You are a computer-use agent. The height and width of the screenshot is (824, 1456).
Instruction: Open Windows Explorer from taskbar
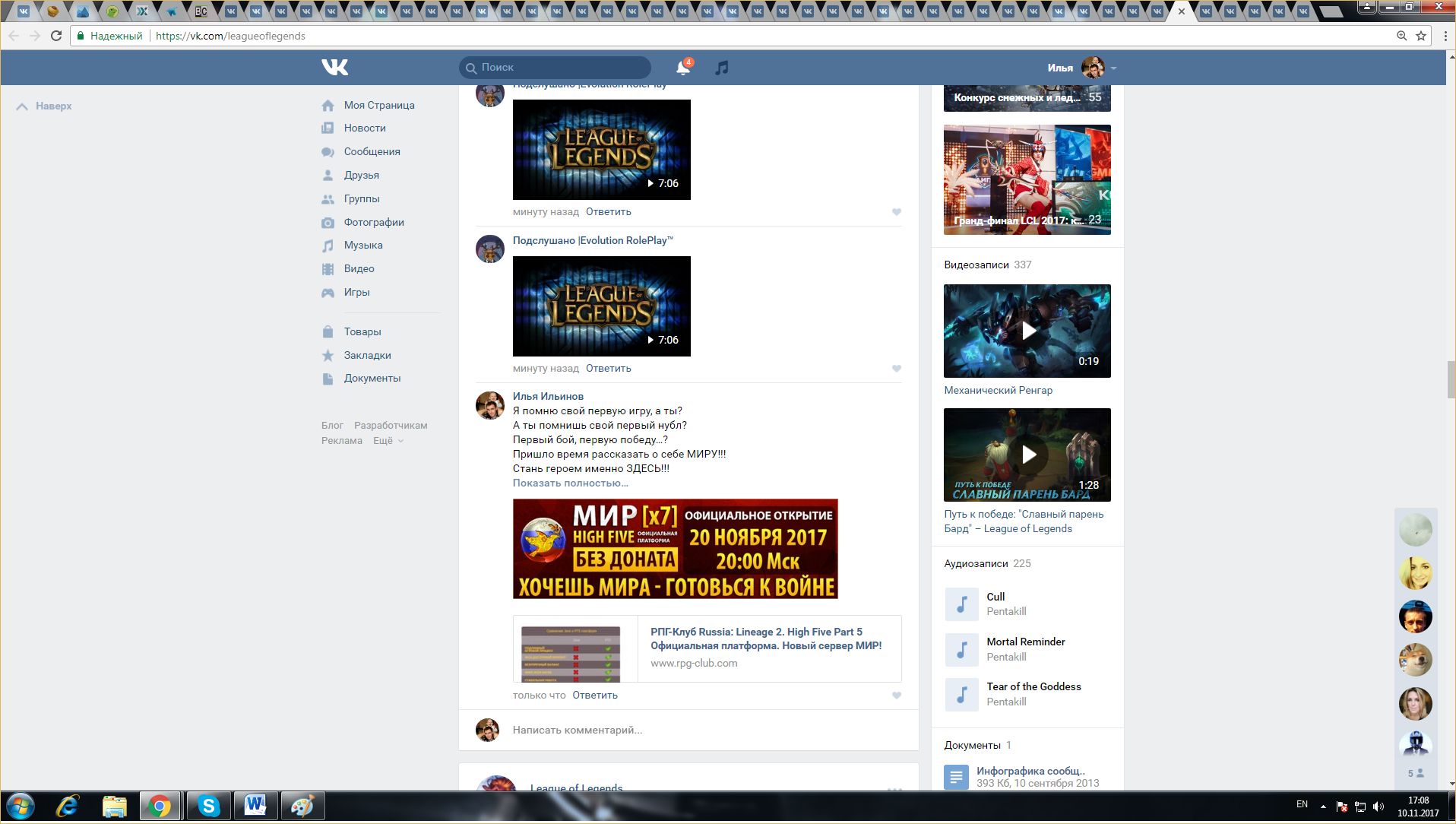coord(114,806)
